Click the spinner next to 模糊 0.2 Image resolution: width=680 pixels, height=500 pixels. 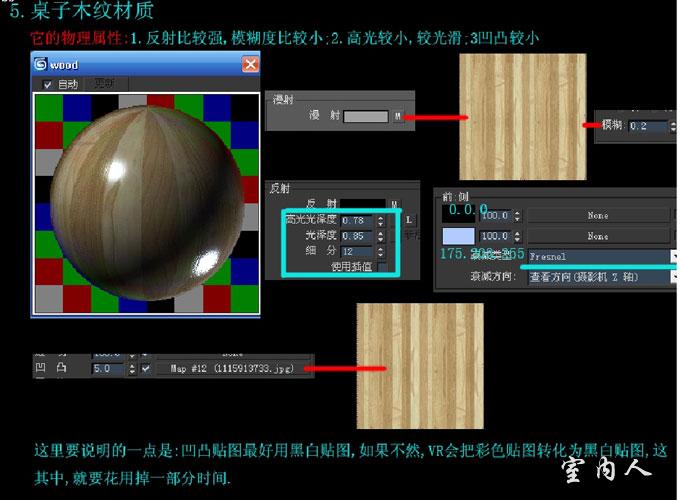672,126
